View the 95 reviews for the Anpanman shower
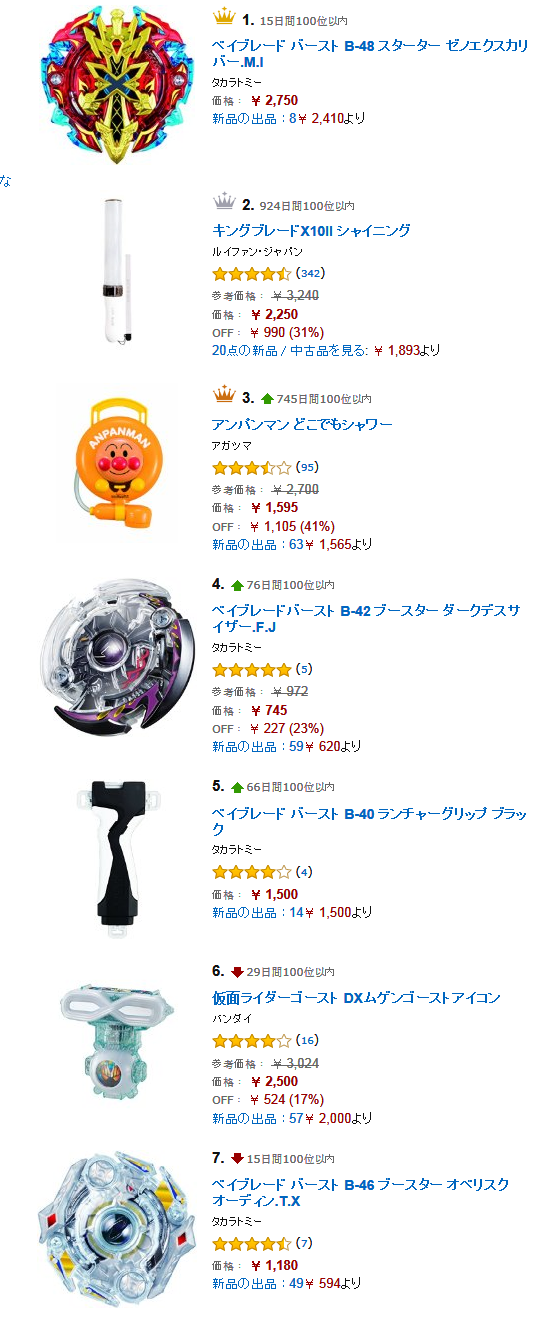Viewport: 540px width, 1331px height. pos(308,467)
